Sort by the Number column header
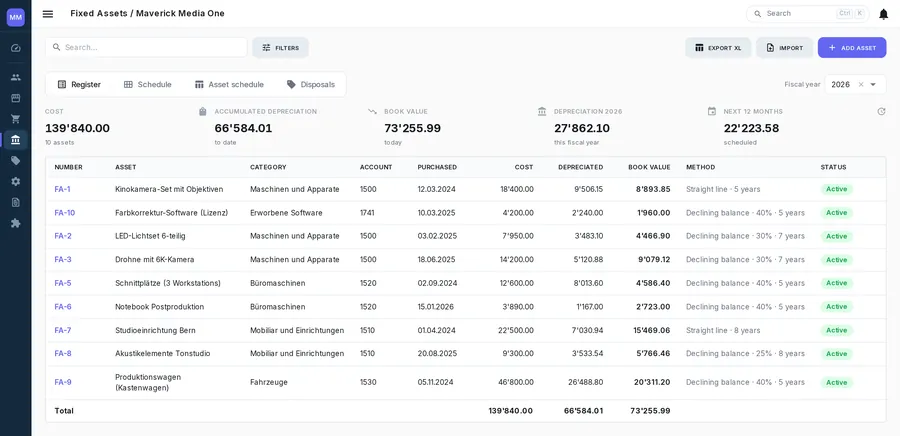Image resolution: width=900 pixels, height=436 pixels. [68, 168]
